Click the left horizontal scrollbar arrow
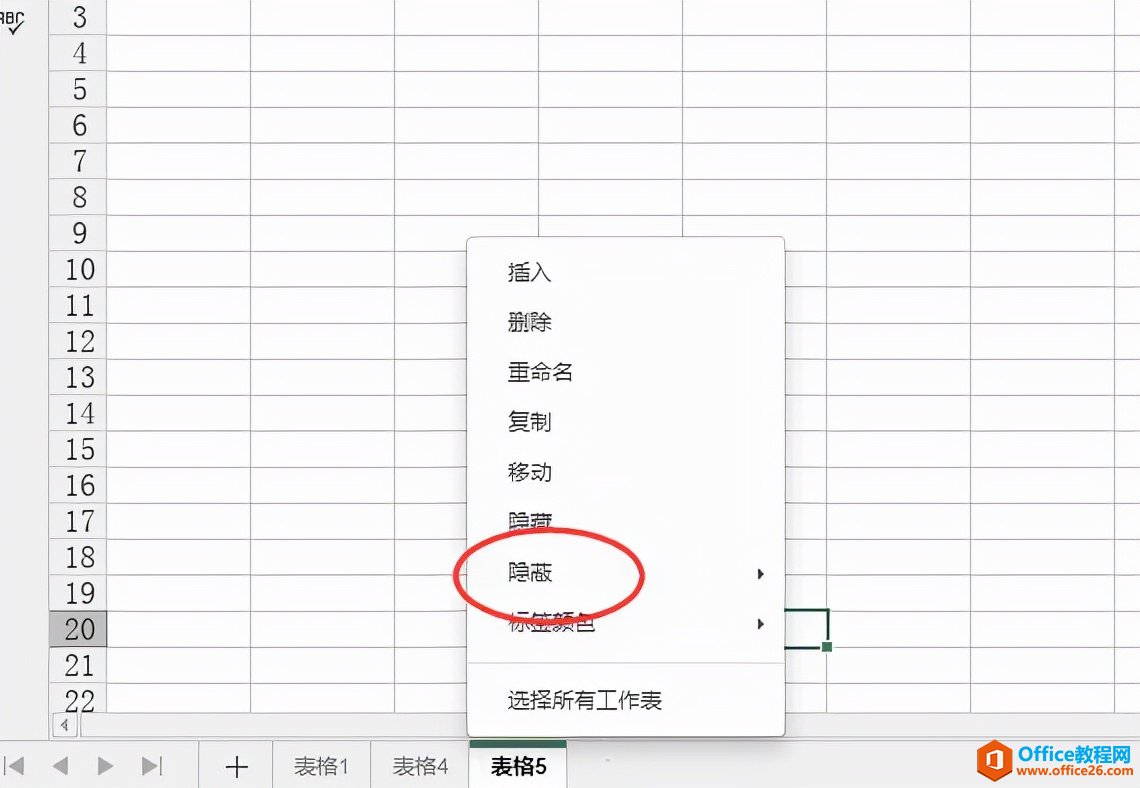 point(64,725)
